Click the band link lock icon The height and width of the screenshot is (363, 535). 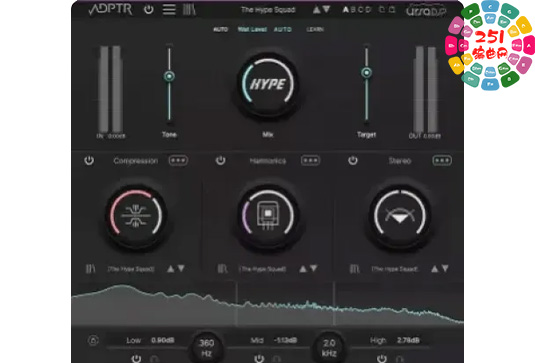pyautogui.click(x=93, y=340)
